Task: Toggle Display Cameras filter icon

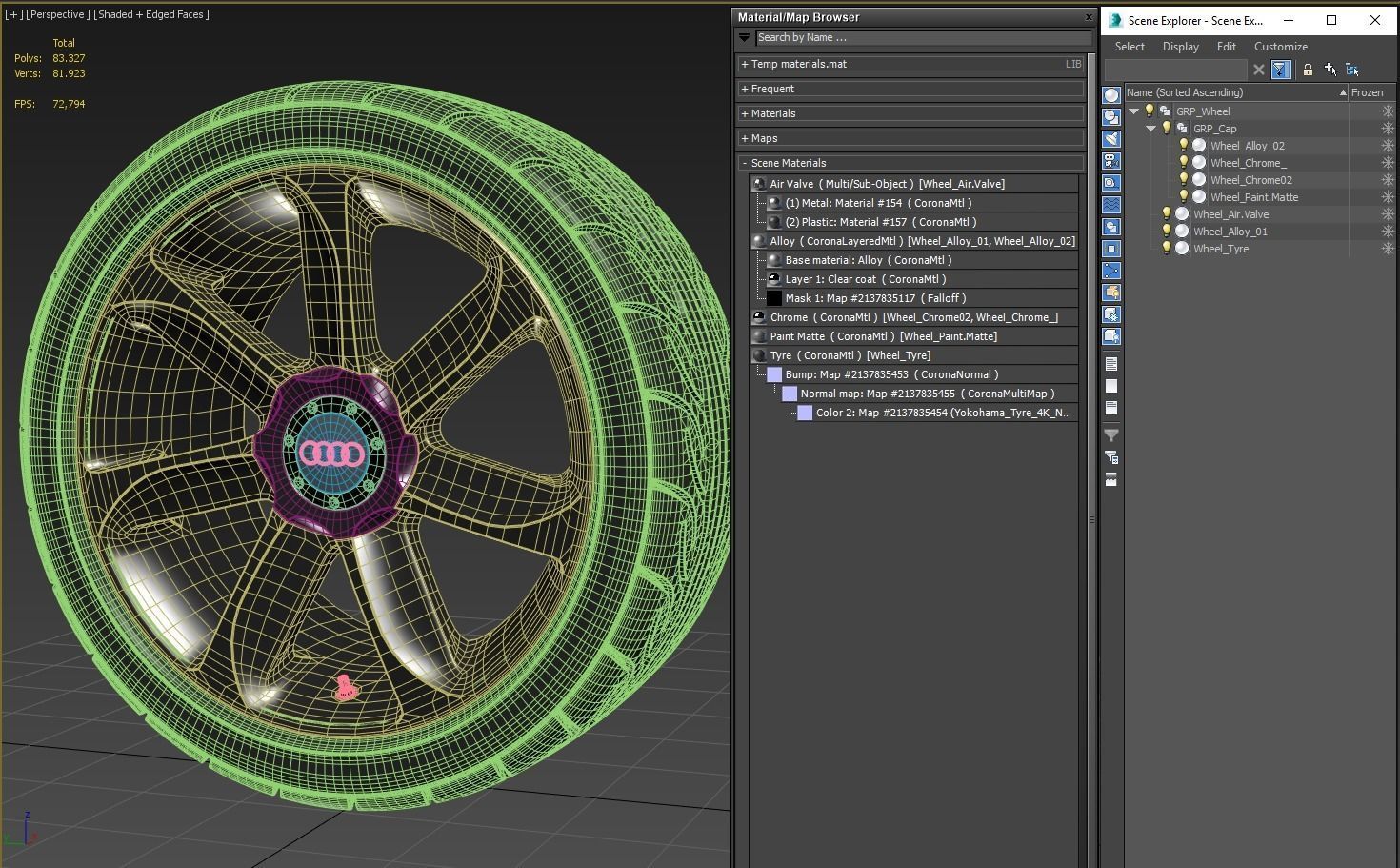Action: (x=1111, y=161)
